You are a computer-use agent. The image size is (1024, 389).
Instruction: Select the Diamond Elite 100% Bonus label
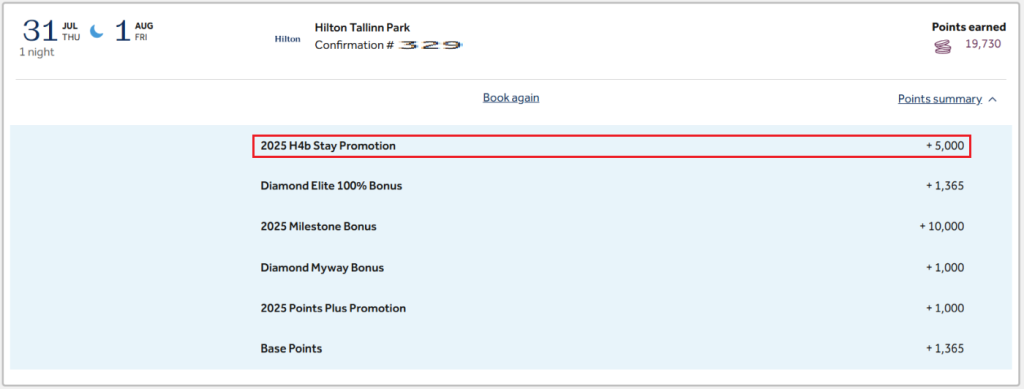331,186
